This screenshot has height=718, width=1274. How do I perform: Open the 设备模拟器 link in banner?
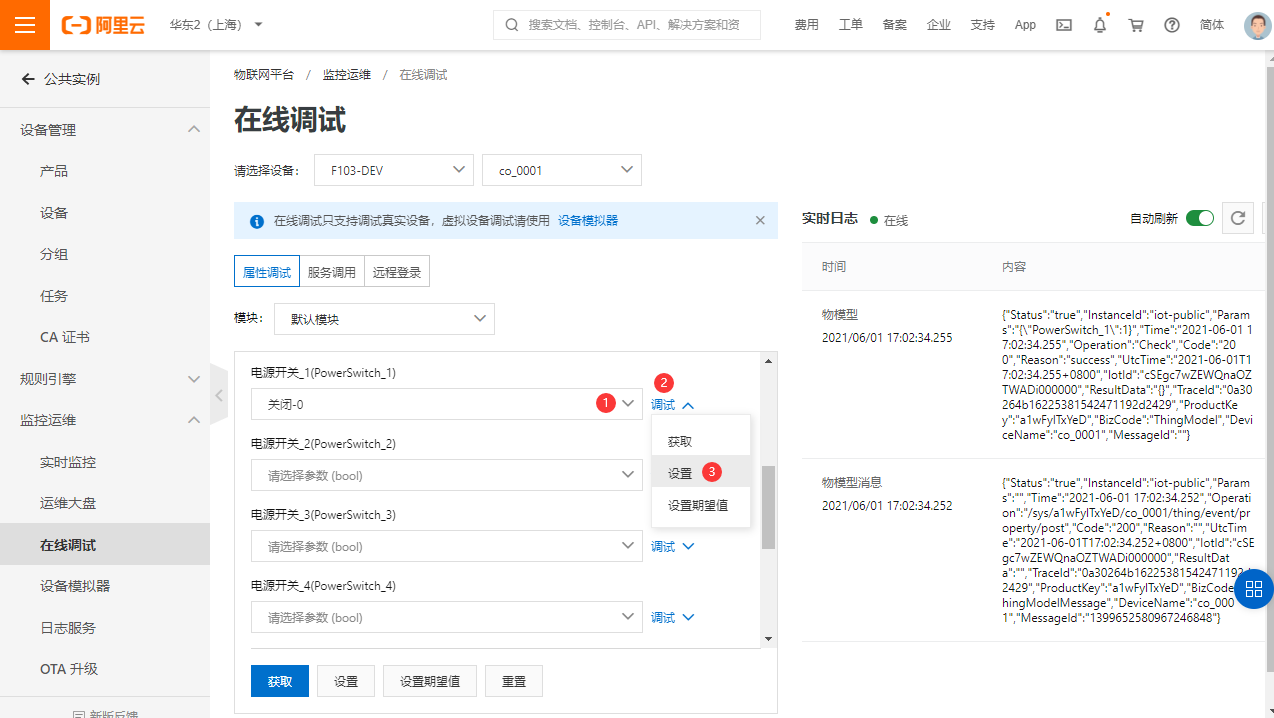(x=587, y=220)
